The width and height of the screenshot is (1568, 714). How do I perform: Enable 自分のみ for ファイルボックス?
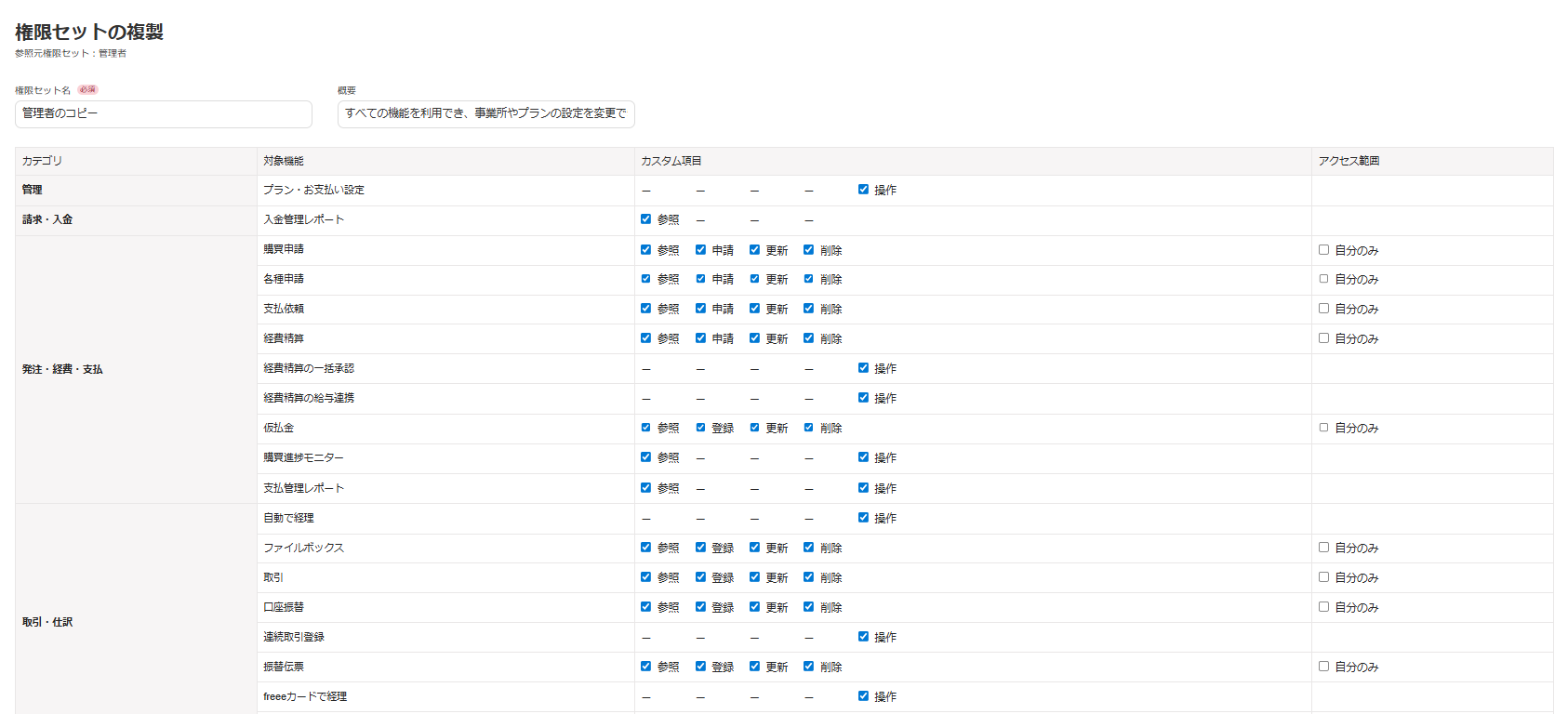pos(1323,548)
